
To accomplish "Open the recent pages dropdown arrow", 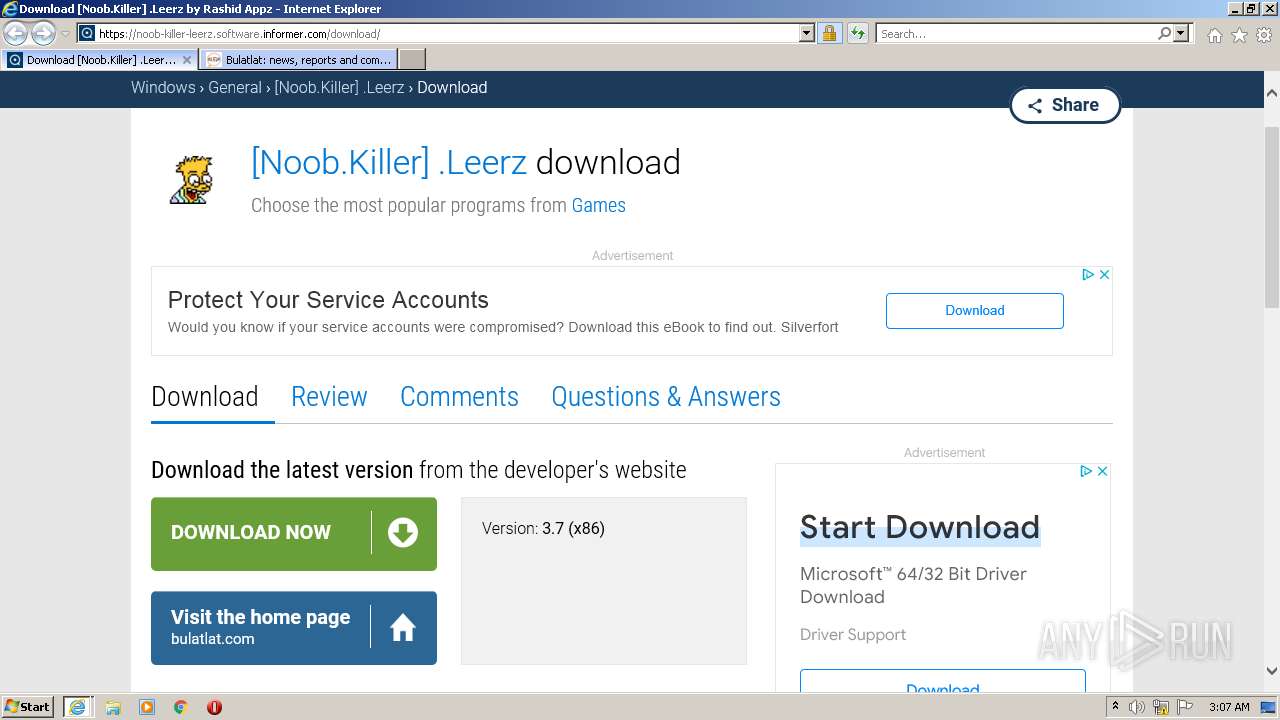I will [x=65, y=34].
